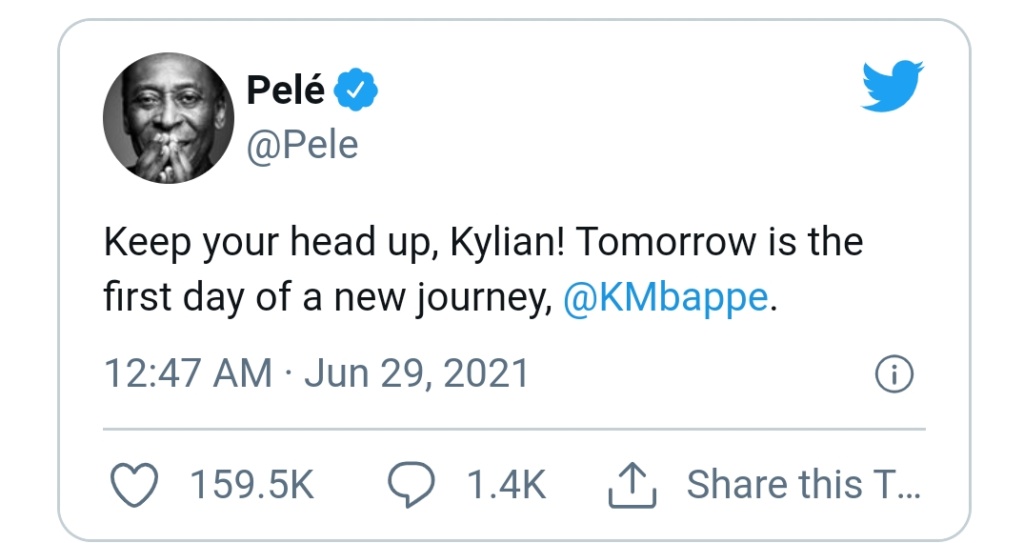
Task: Click the display name Pelé
Action: pos(285,91)
